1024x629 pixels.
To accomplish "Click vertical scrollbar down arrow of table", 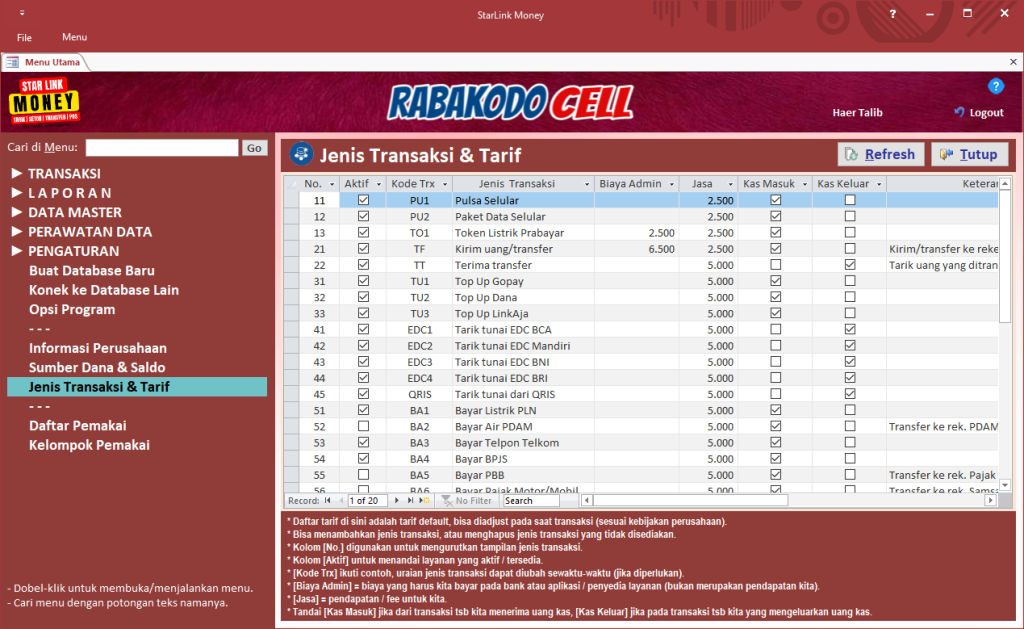I will point(1005,485).
